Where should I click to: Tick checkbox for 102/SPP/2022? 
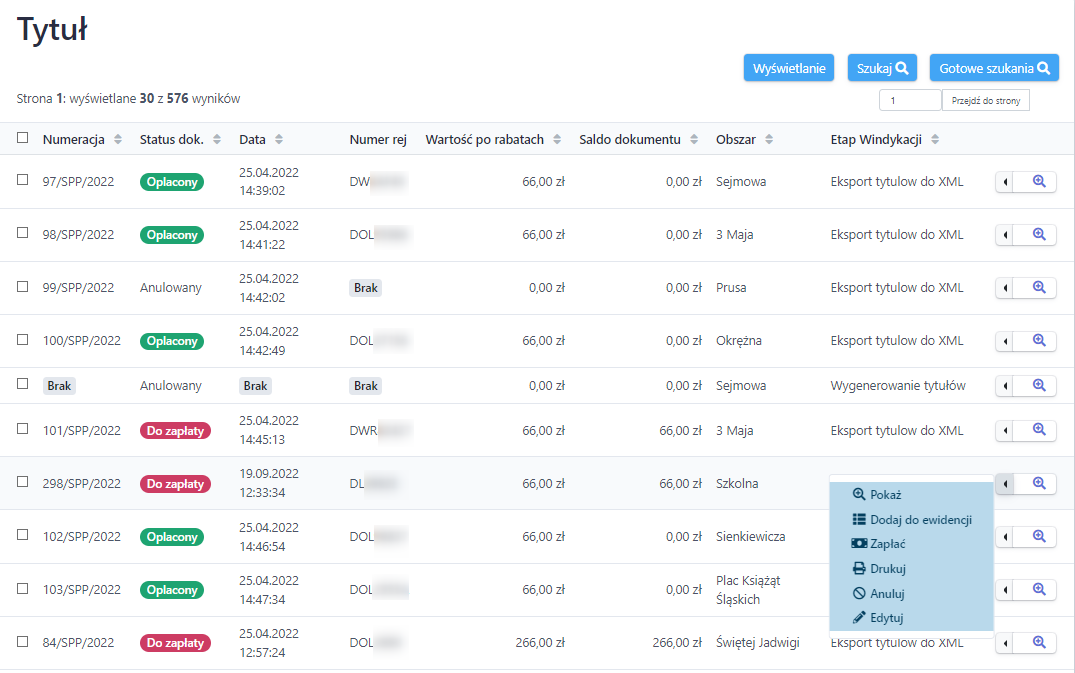[23, 535]
